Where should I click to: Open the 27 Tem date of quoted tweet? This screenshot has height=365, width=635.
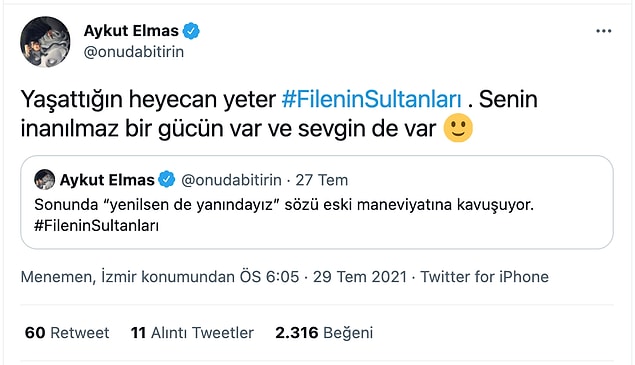click(x=322, y=180)
